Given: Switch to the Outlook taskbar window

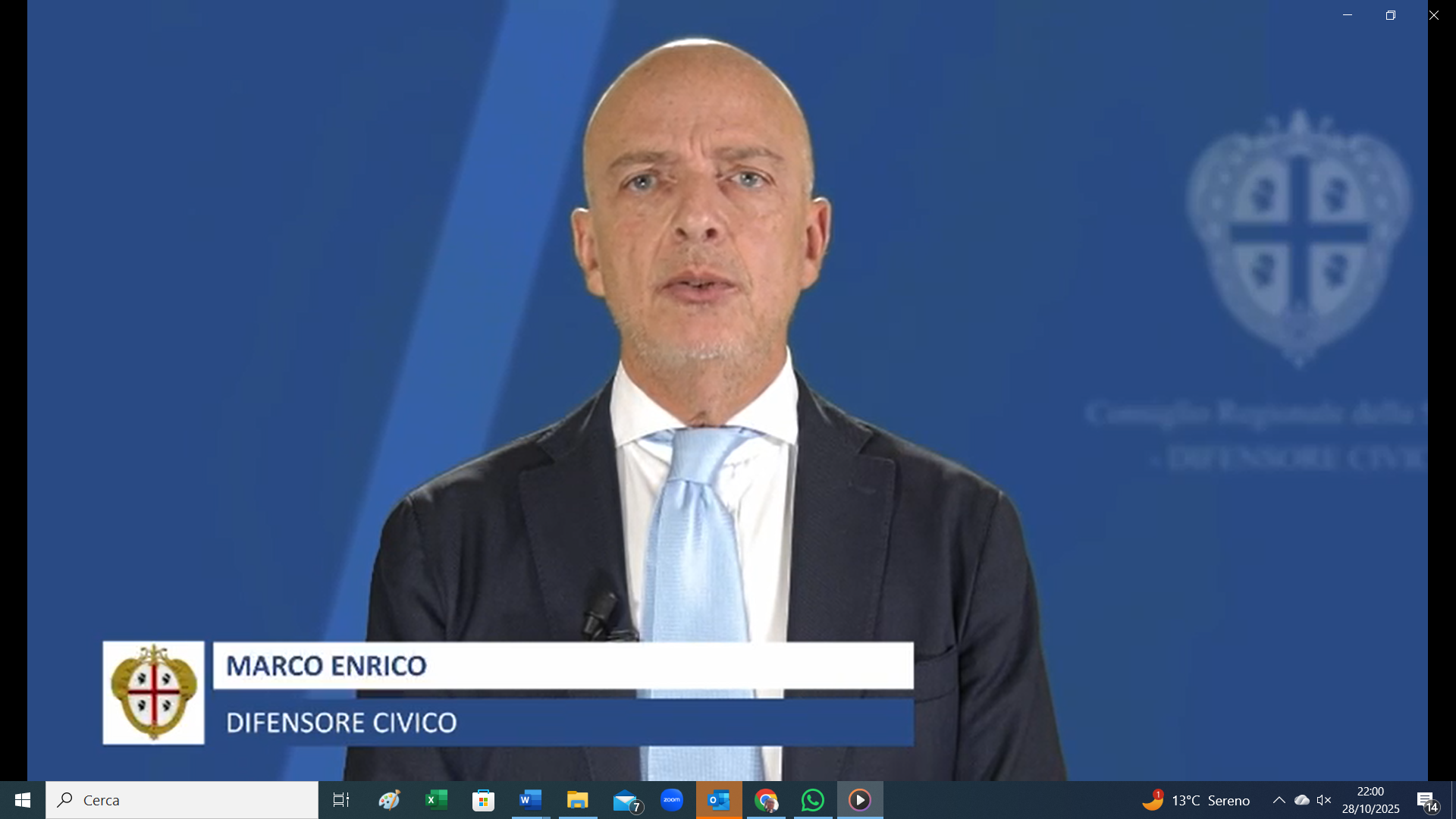Looking at the screenshot, I should point(719,800).
